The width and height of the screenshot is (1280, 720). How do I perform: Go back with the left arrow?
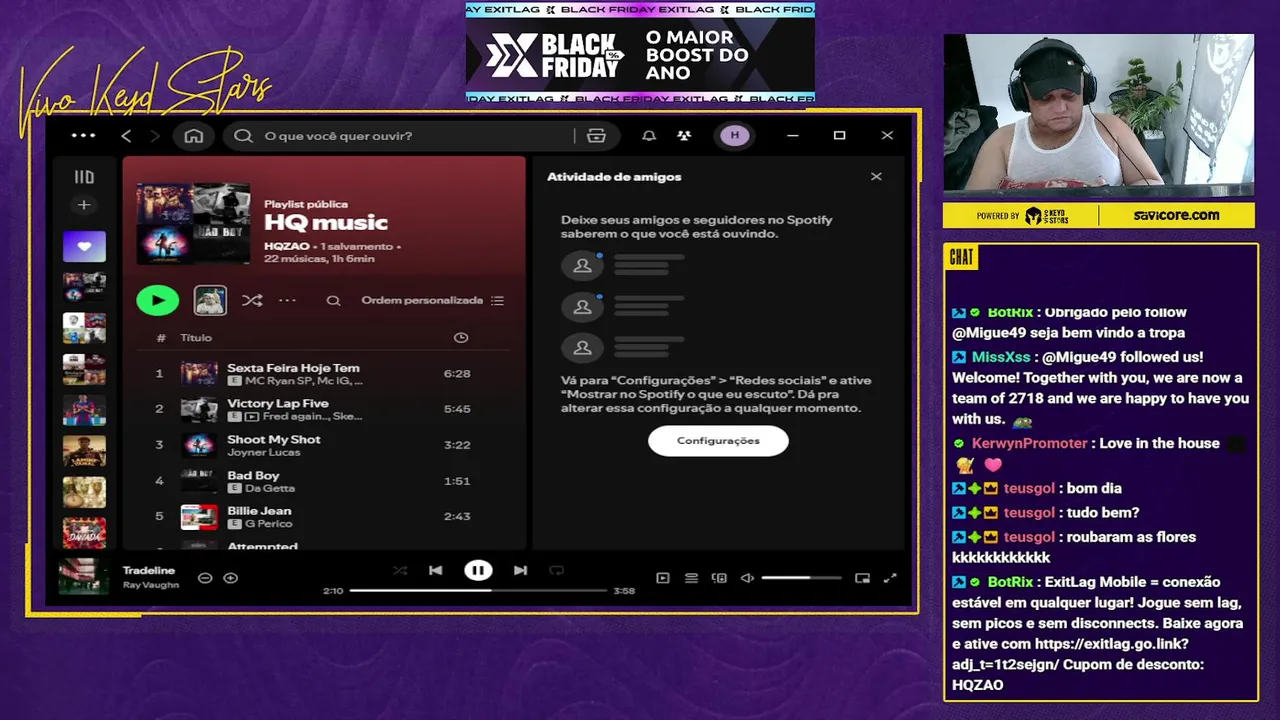[x=126, y=136]
